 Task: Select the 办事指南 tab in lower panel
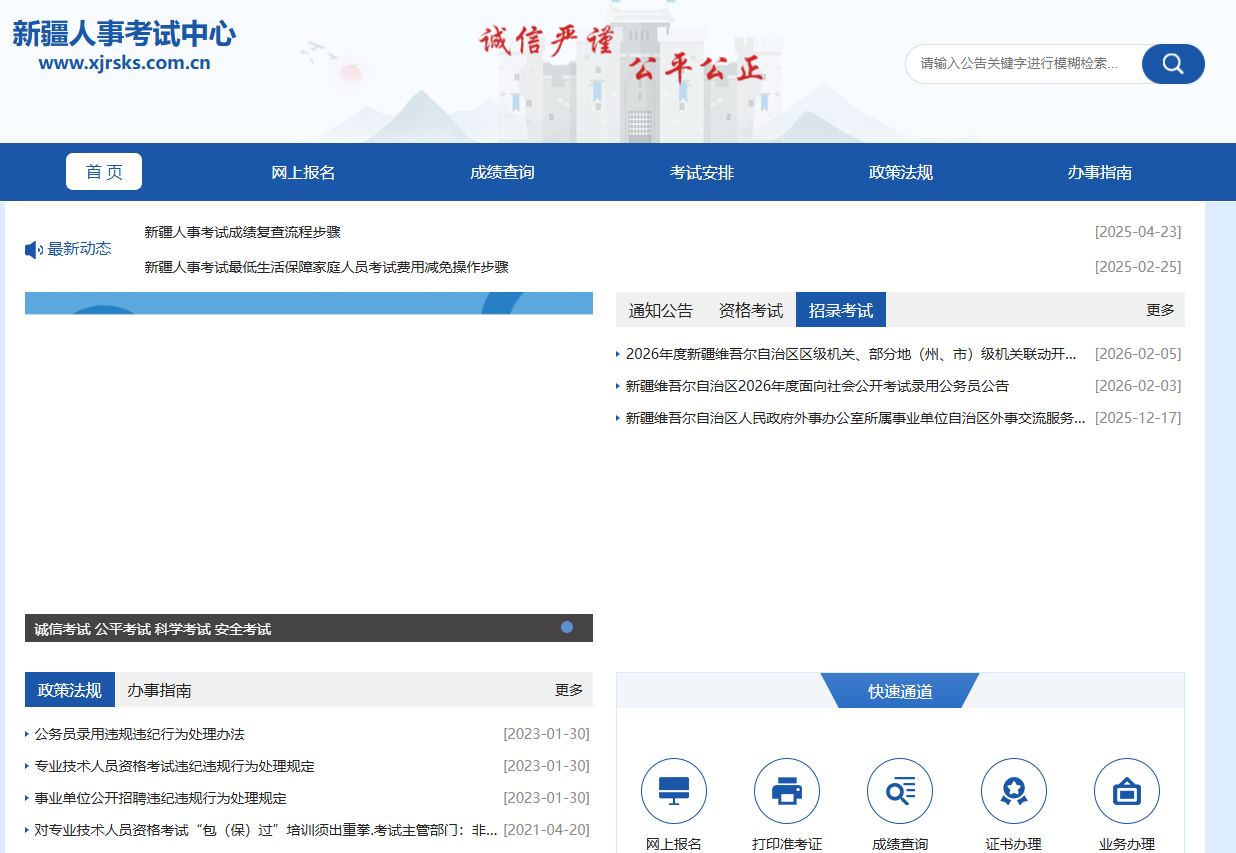tap(159, 690)
